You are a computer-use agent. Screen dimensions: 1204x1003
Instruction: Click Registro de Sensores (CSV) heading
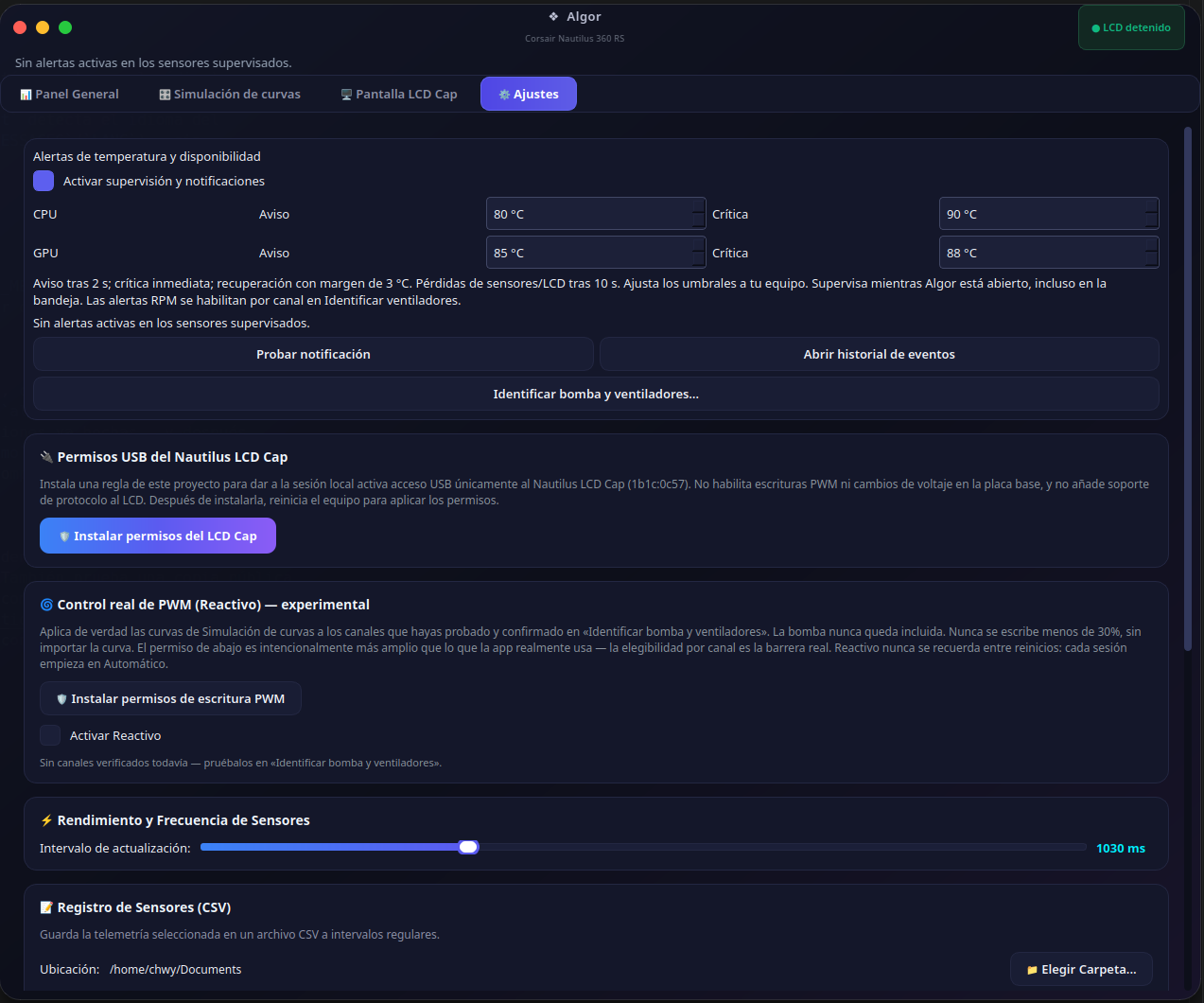tap(135, 907)
